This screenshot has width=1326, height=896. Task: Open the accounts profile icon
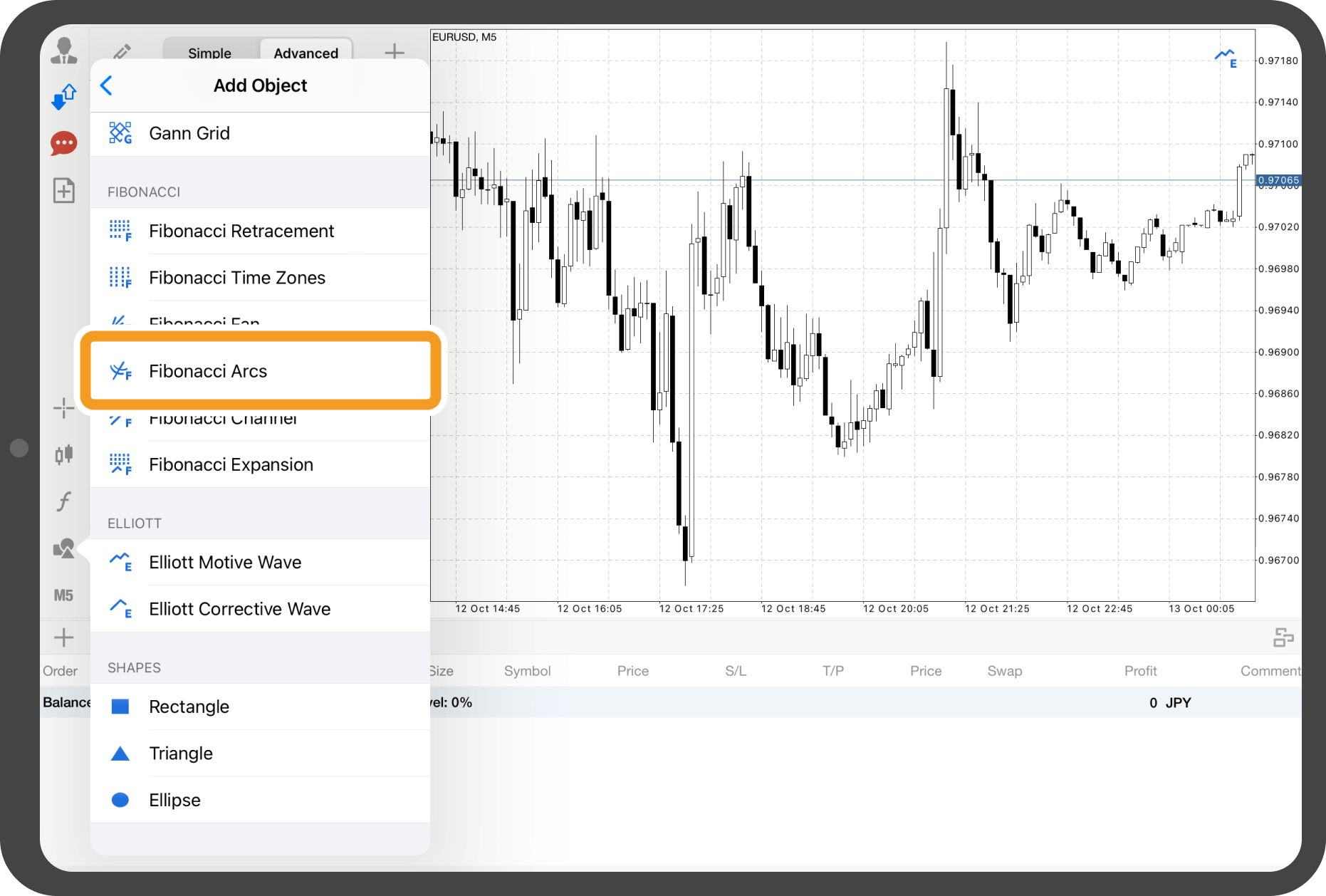(x=64, y=51)
